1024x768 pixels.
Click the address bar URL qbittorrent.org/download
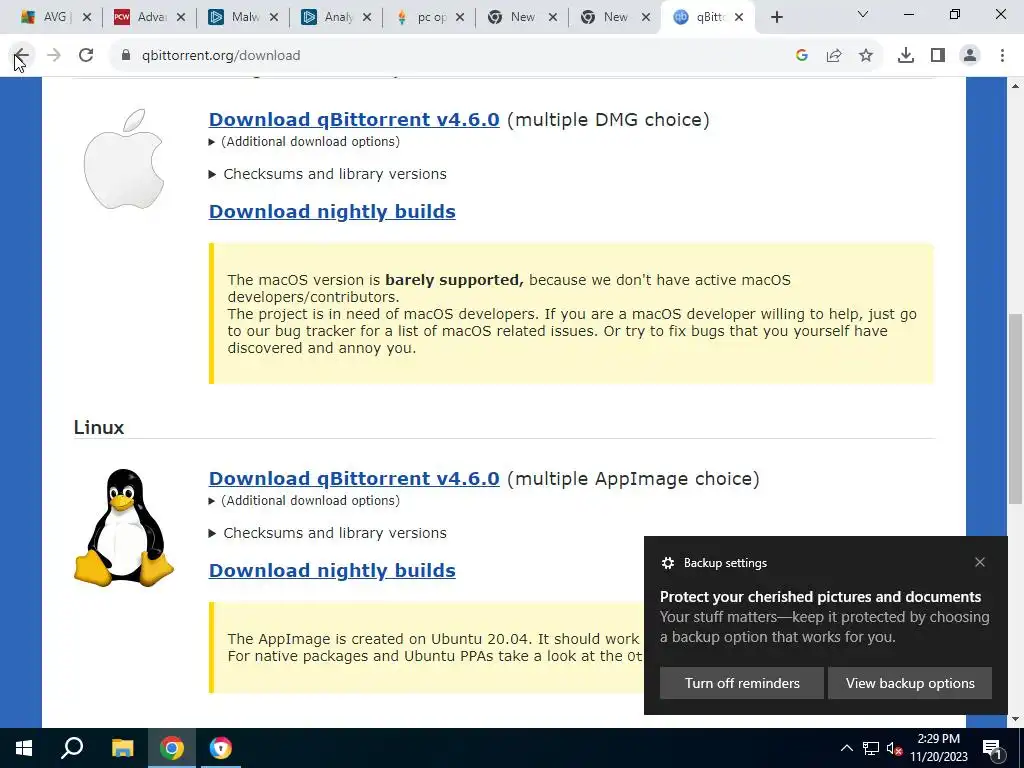pyautogui.click(x=221, y=56)
